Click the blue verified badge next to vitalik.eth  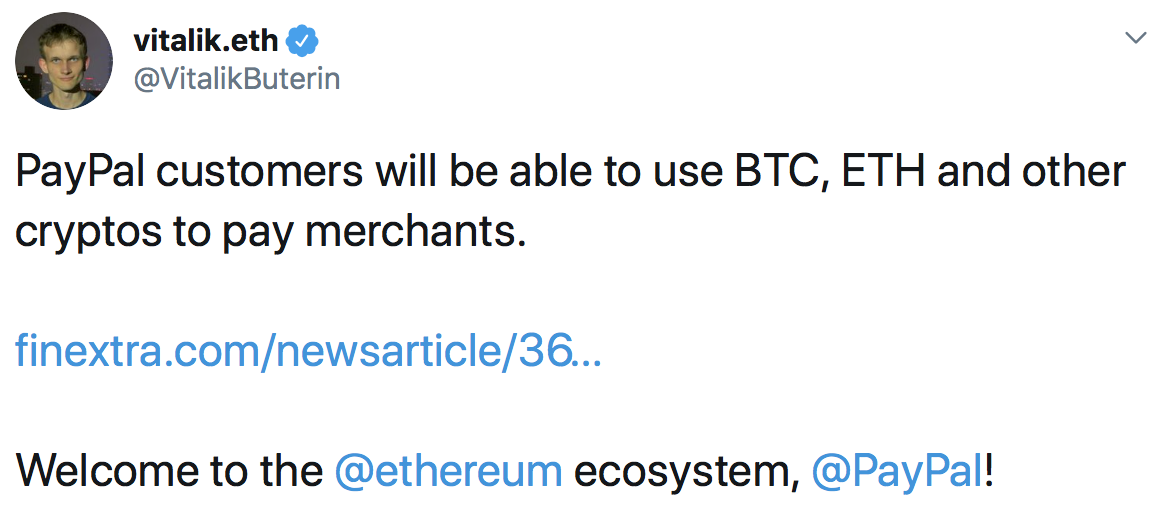pyautogui.click(x=303, y=40)
